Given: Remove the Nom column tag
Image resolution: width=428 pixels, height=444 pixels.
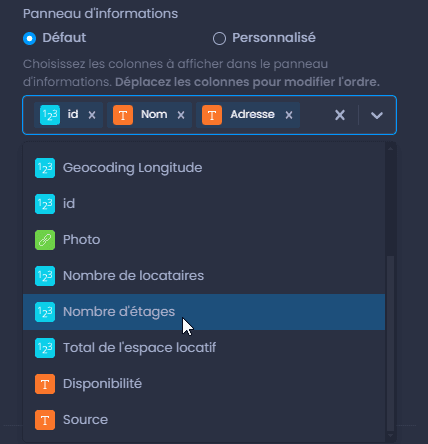Looking at the screenshot, I should coord(181,115).
